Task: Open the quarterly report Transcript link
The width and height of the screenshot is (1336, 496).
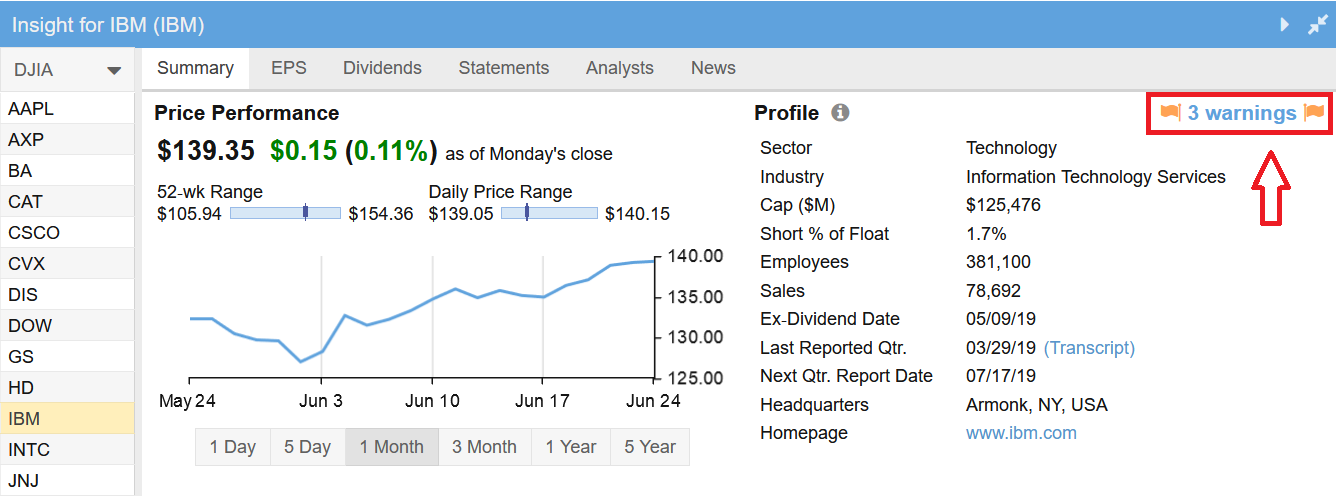Action: 1089,348
